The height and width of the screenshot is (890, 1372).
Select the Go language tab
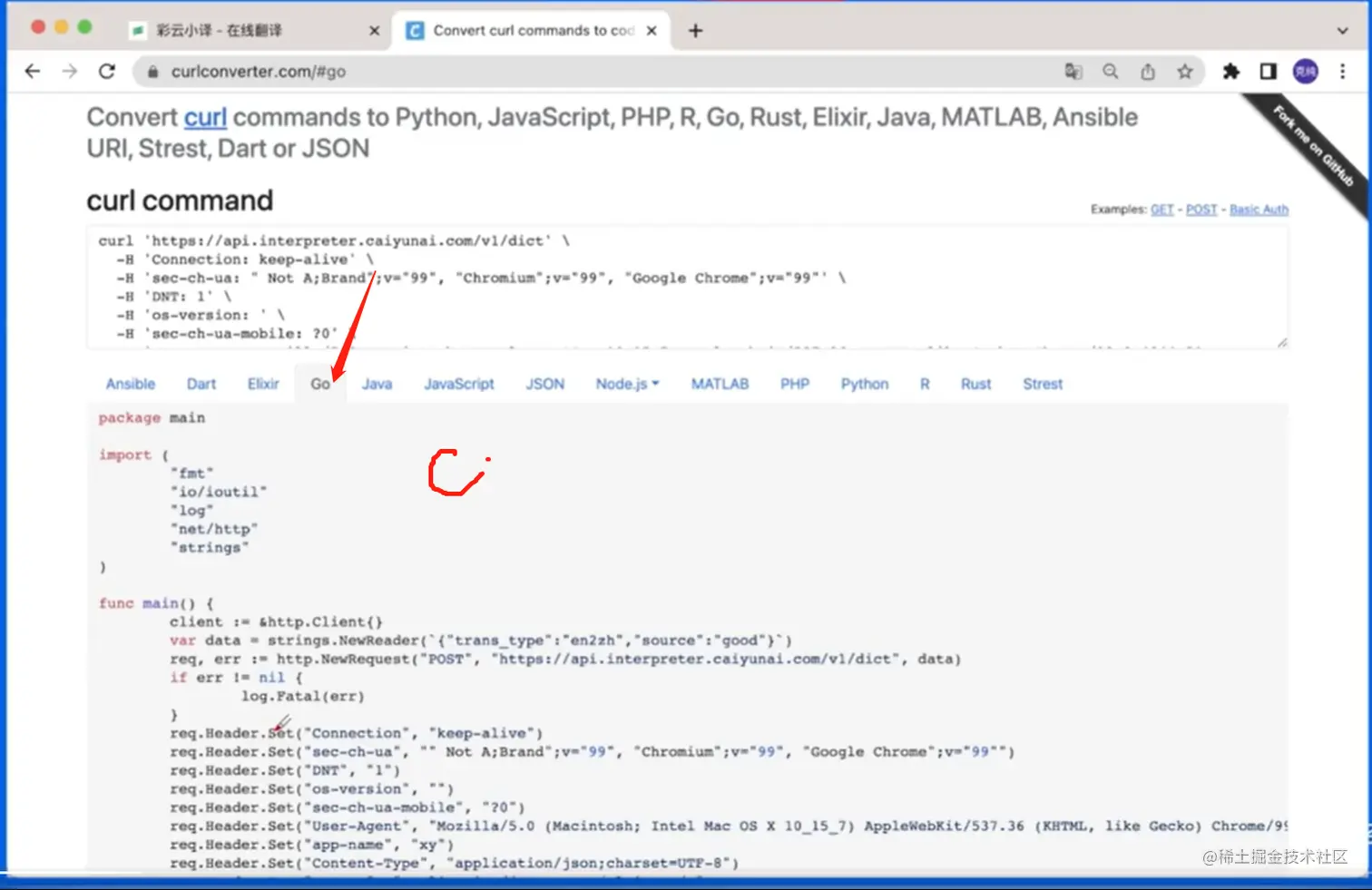coord(320,384)
